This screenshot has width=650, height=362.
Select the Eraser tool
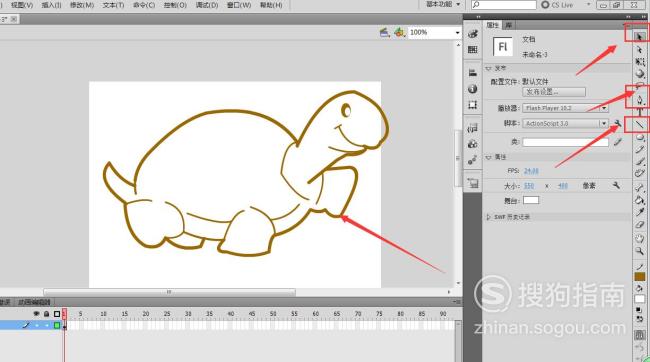point(640,225)
